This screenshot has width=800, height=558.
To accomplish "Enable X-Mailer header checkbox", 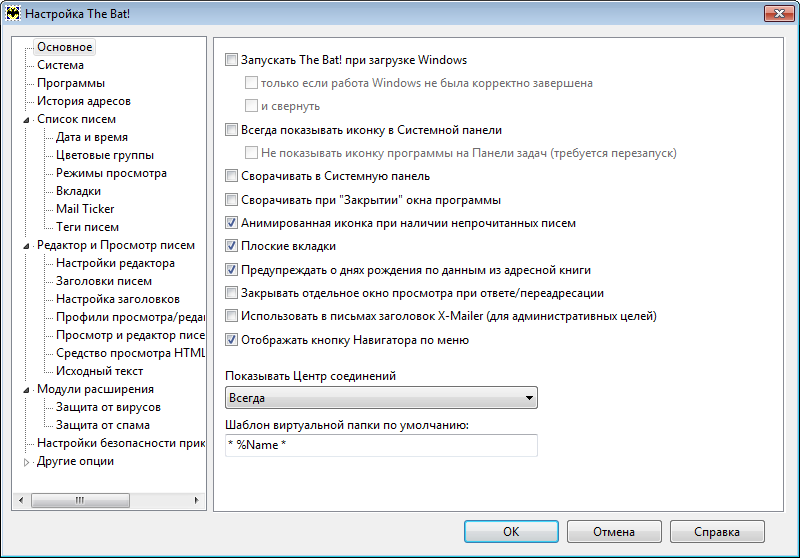I will tap(232, 316).
